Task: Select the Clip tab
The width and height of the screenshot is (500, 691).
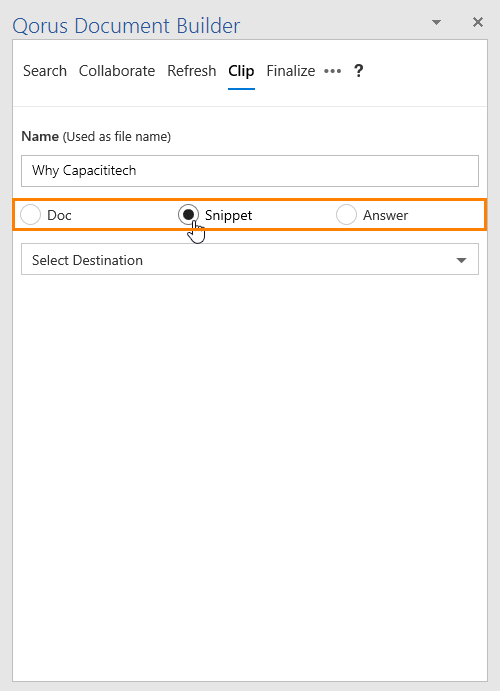Action: [241, 71]
